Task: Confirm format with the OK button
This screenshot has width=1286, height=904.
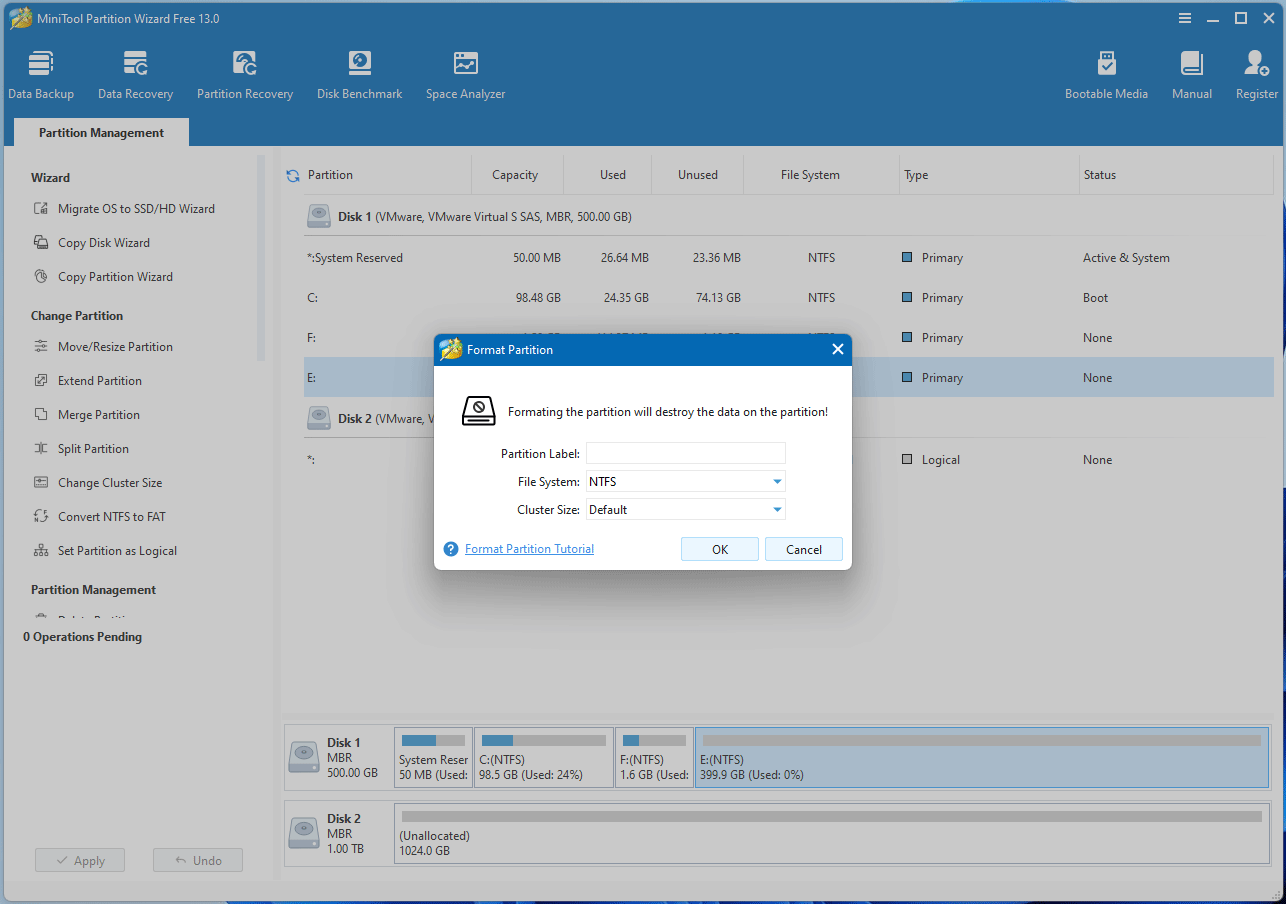Action: click(719, 549)
